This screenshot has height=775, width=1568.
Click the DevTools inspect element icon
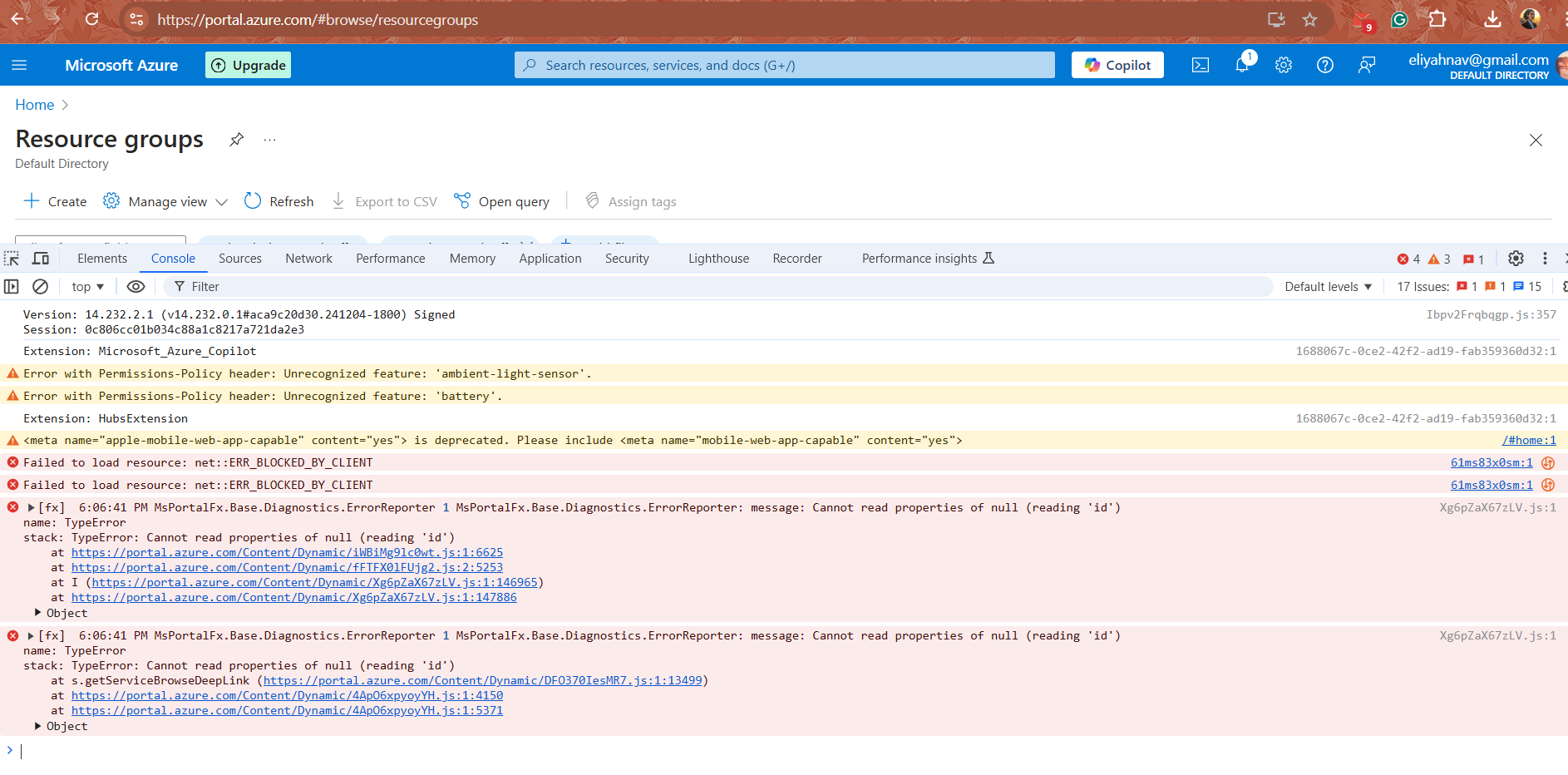pyautogui.click(x=12, y=259)
